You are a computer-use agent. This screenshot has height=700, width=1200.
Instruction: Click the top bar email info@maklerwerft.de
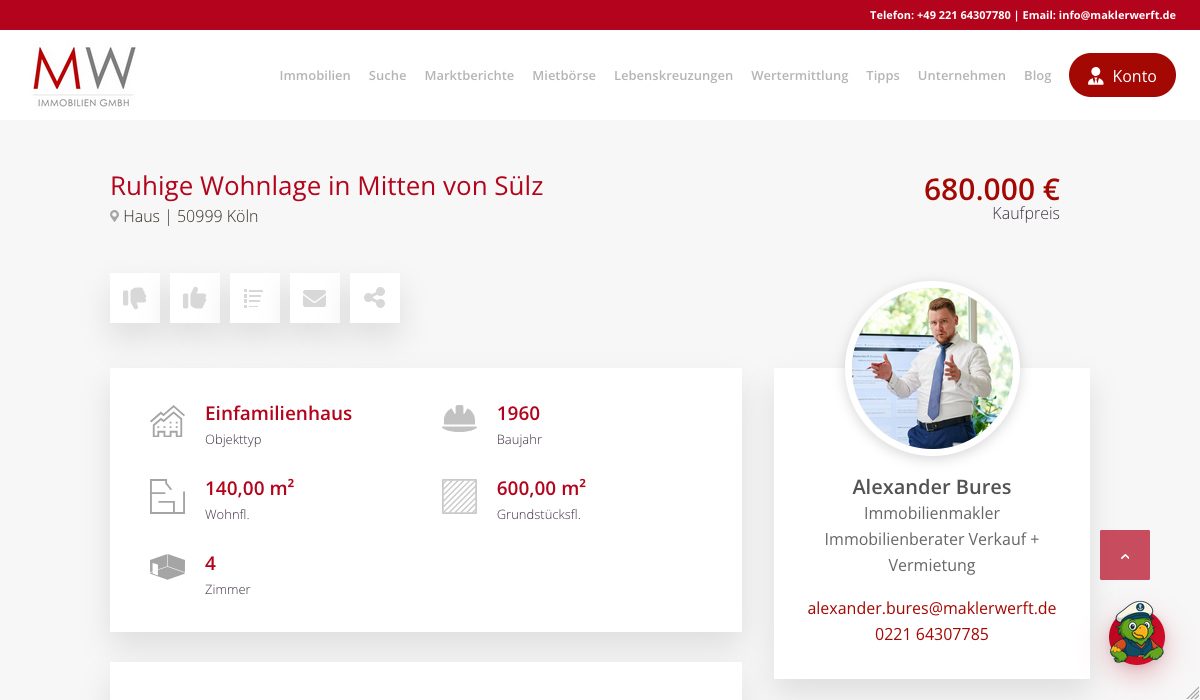pos(1117,15)
